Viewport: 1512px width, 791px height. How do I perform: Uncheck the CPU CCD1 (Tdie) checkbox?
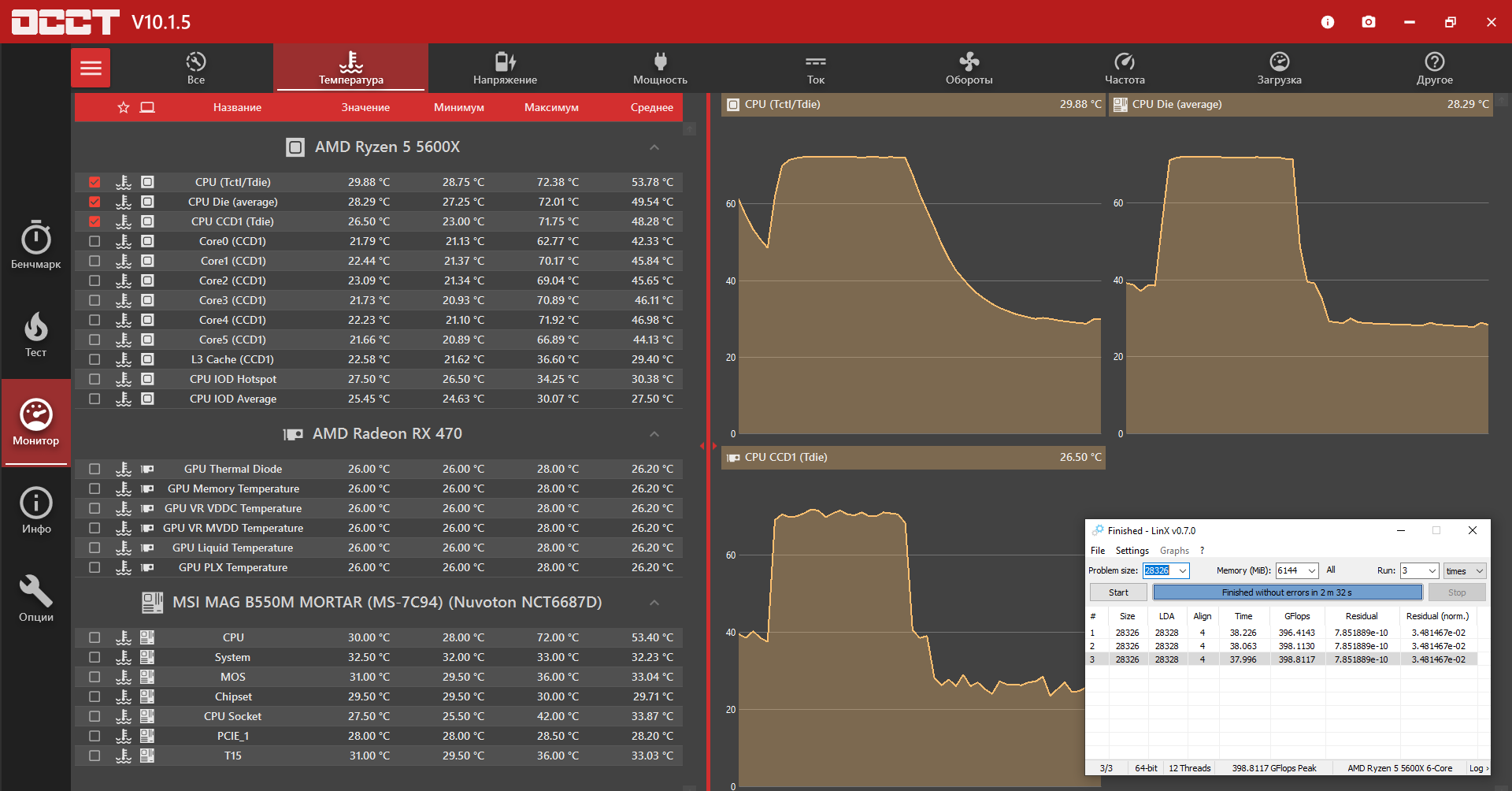94,221
